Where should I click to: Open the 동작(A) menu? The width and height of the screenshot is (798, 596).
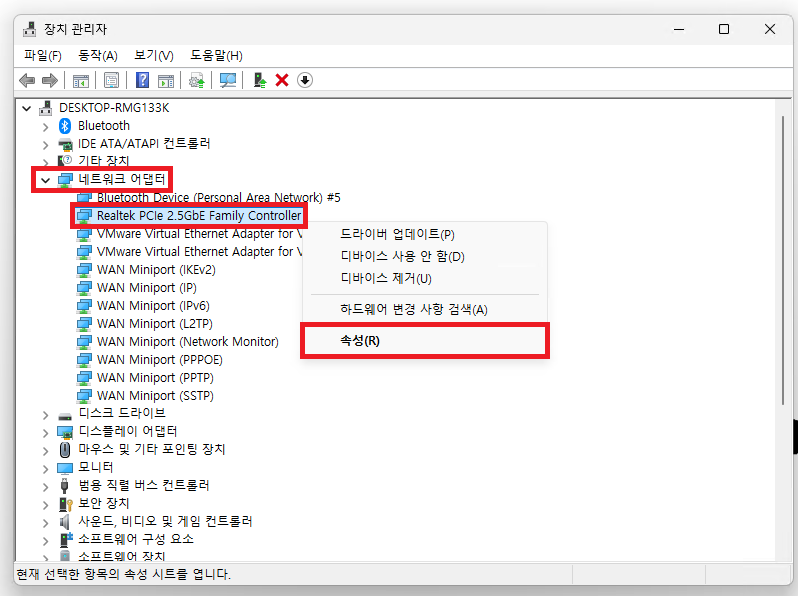click(98, 55)
